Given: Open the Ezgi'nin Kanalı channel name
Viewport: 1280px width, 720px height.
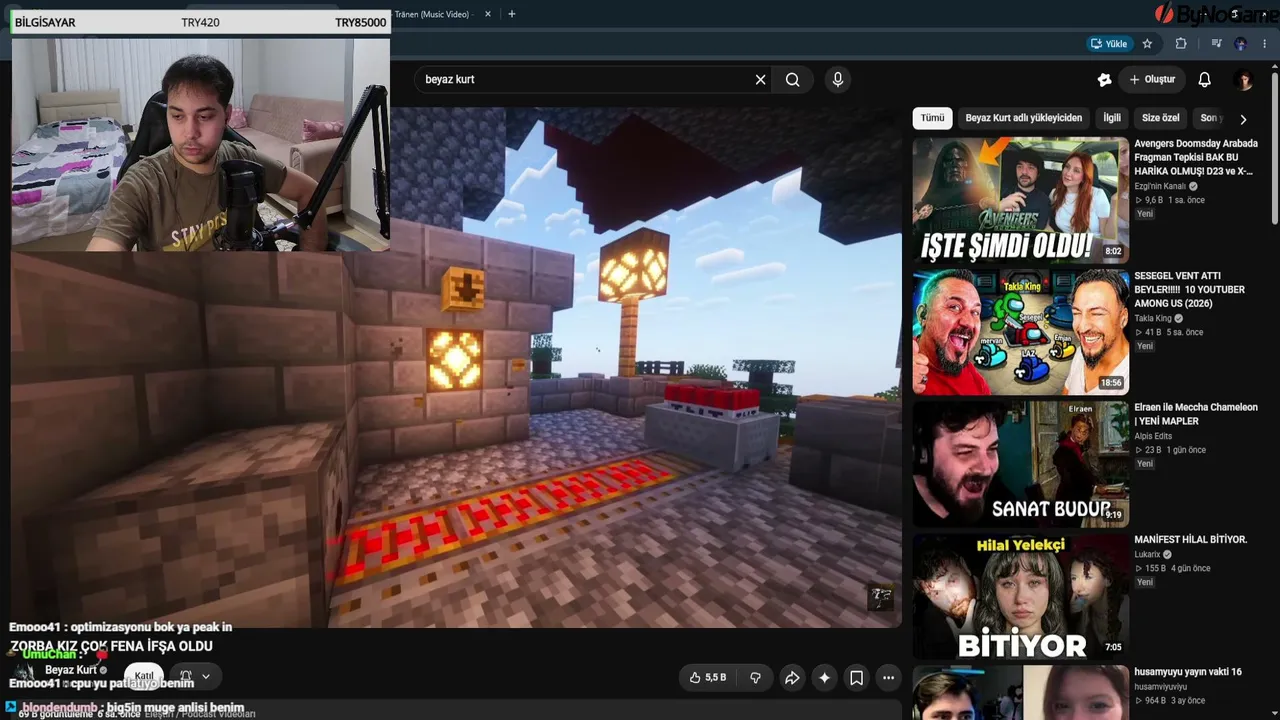Looking at the screenshot, I should 1160,186.
